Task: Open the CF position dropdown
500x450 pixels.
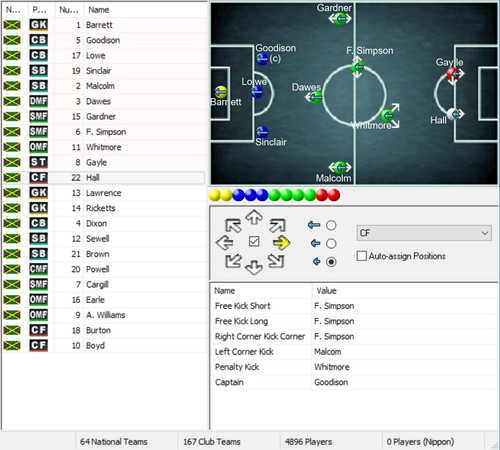Action: click(424, 233)
